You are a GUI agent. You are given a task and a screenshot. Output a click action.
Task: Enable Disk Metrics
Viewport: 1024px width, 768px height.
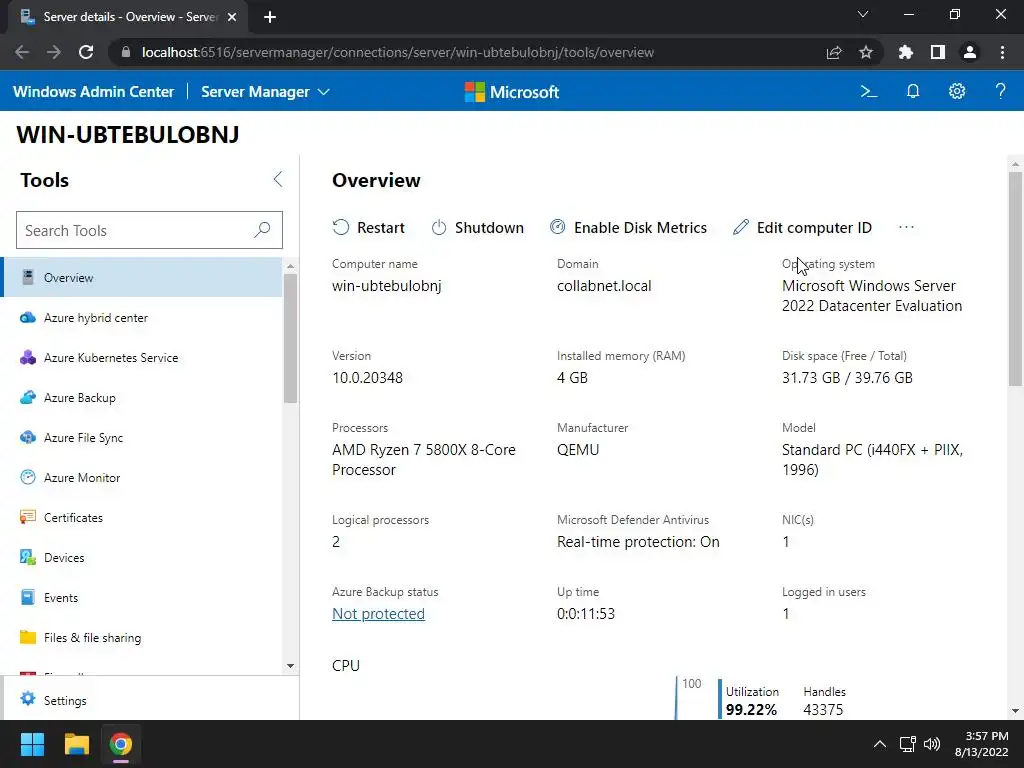coord(628,227)
